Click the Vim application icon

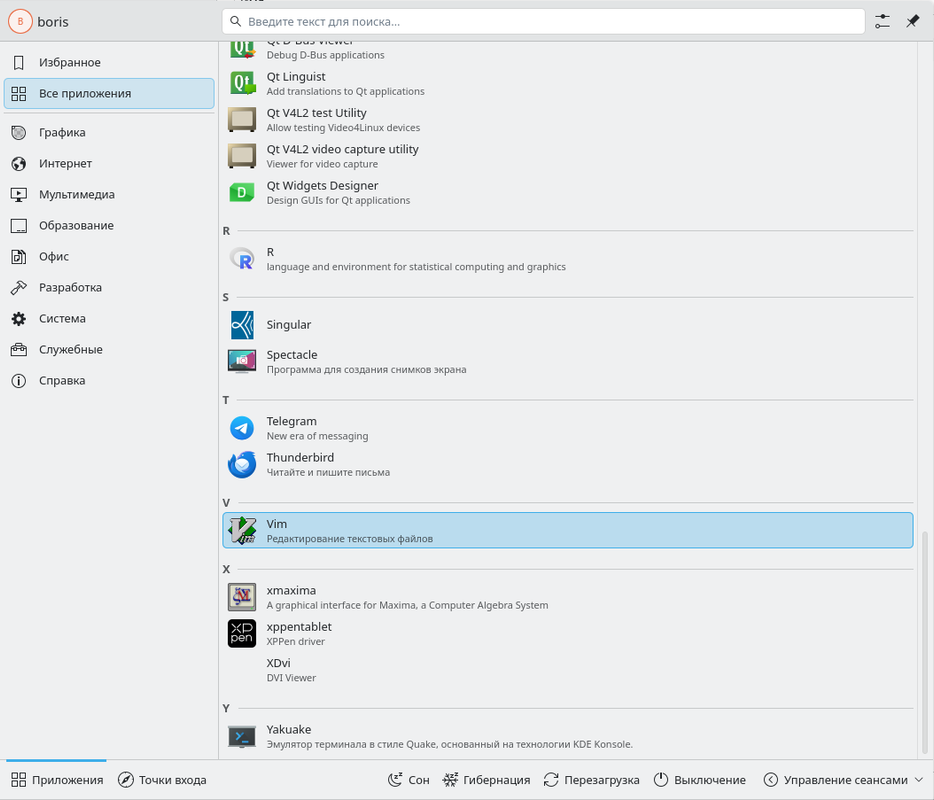pyautogui.click(x=242, y=531)
